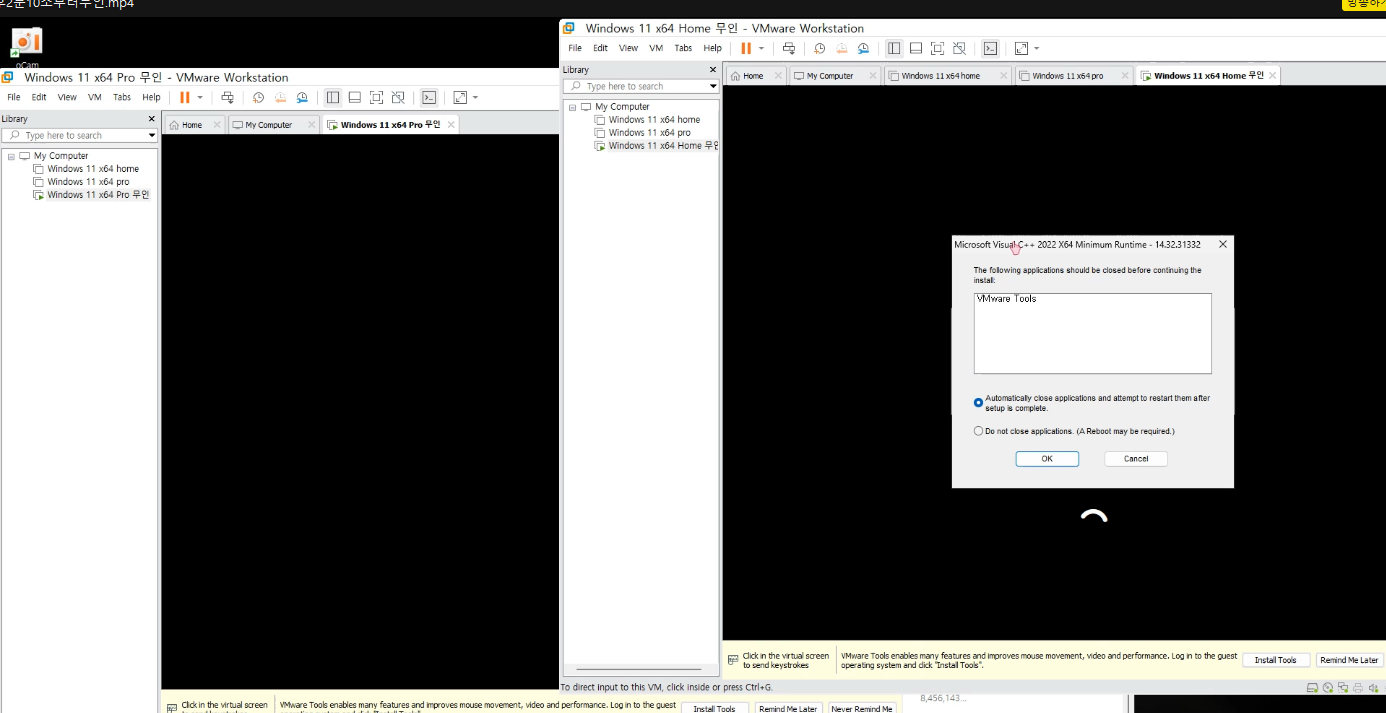Select Do not close applications radio option
Viewport: 1386px width, 713px height.
click(x=979, y=431)
